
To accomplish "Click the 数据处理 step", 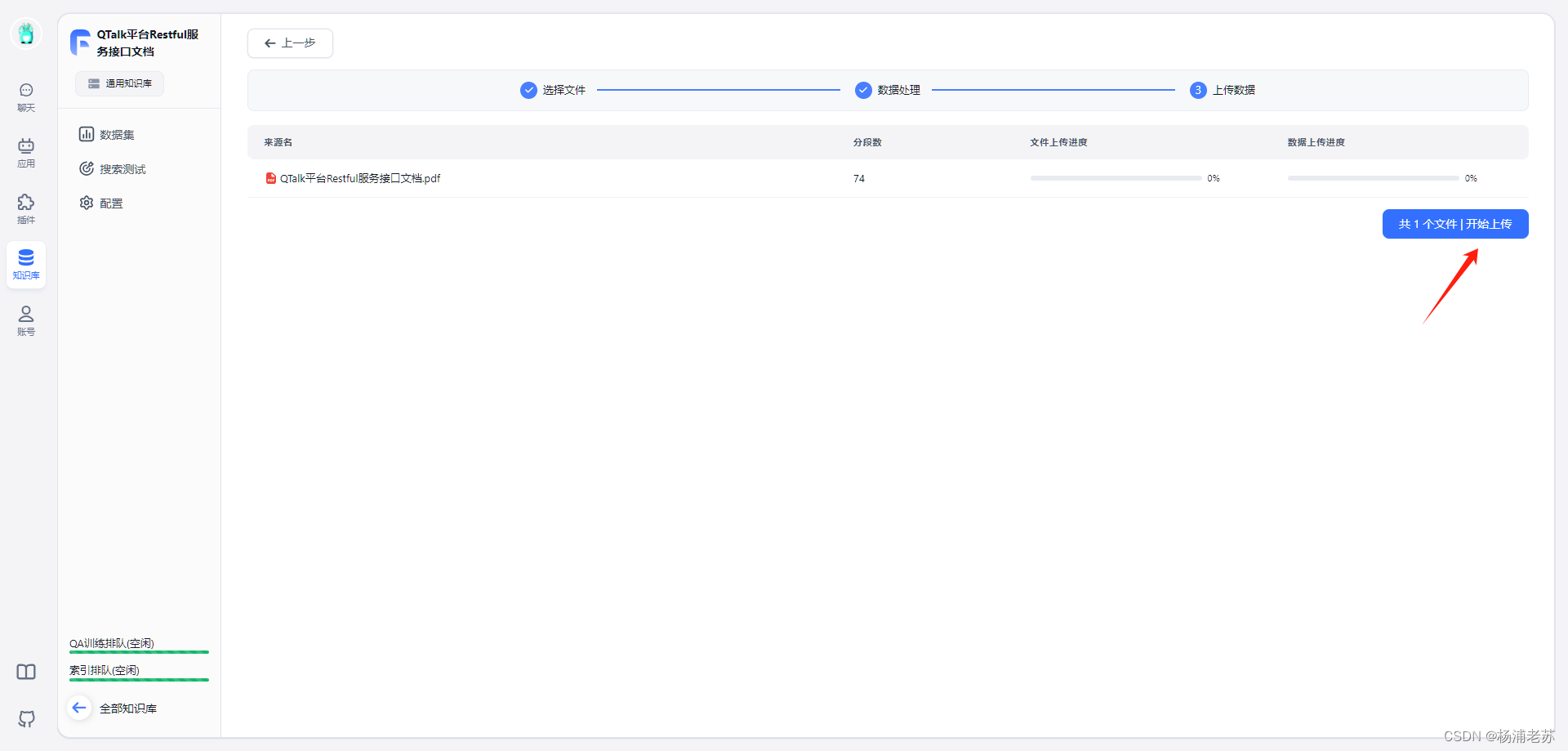I will [888, 90].
